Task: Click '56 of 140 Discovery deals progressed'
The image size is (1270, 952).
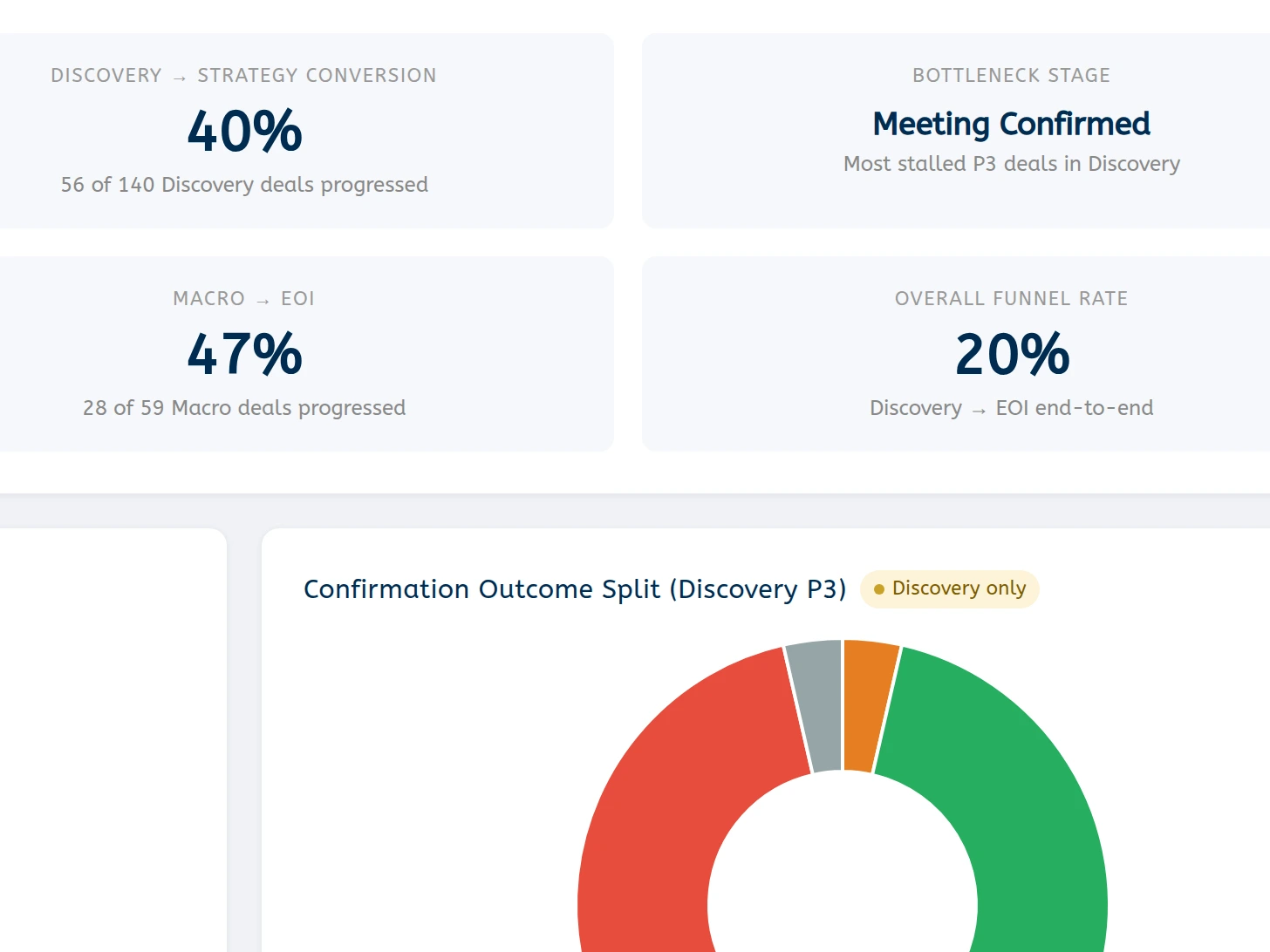Action: 244,185
